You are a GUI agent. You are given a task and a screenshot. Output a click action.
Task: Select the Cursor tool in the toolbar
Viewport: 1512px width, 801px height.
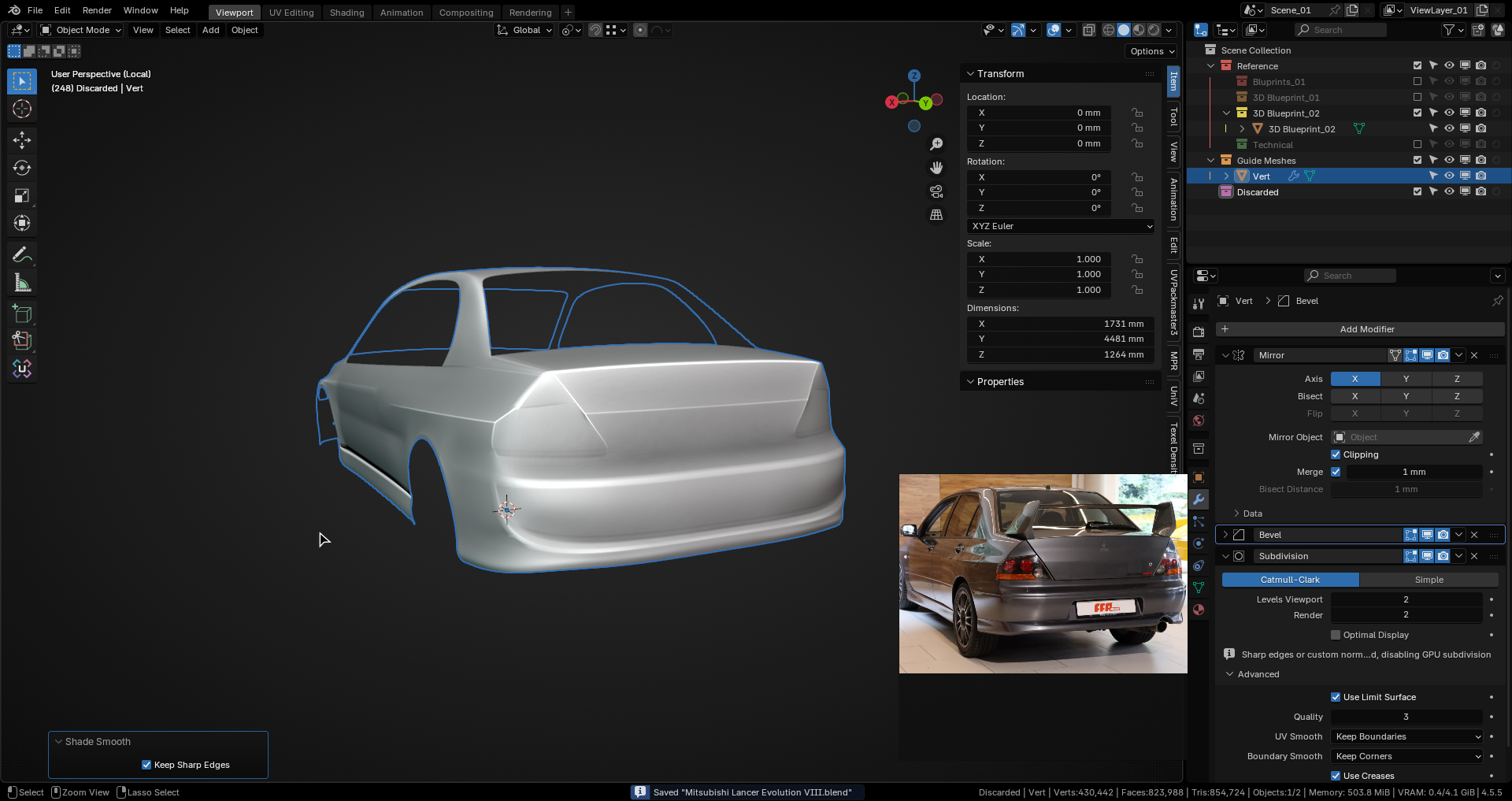point(22,109)
